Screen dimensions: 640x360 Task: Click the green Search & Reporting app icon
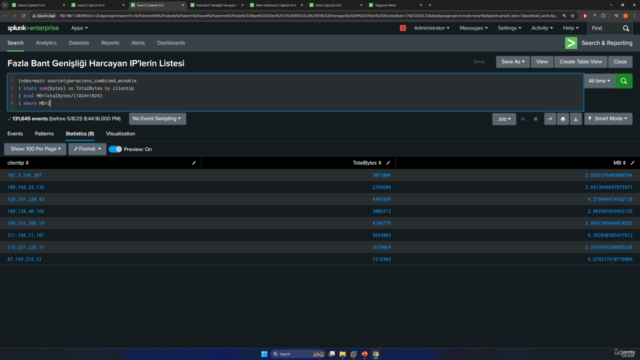[571, 43]
